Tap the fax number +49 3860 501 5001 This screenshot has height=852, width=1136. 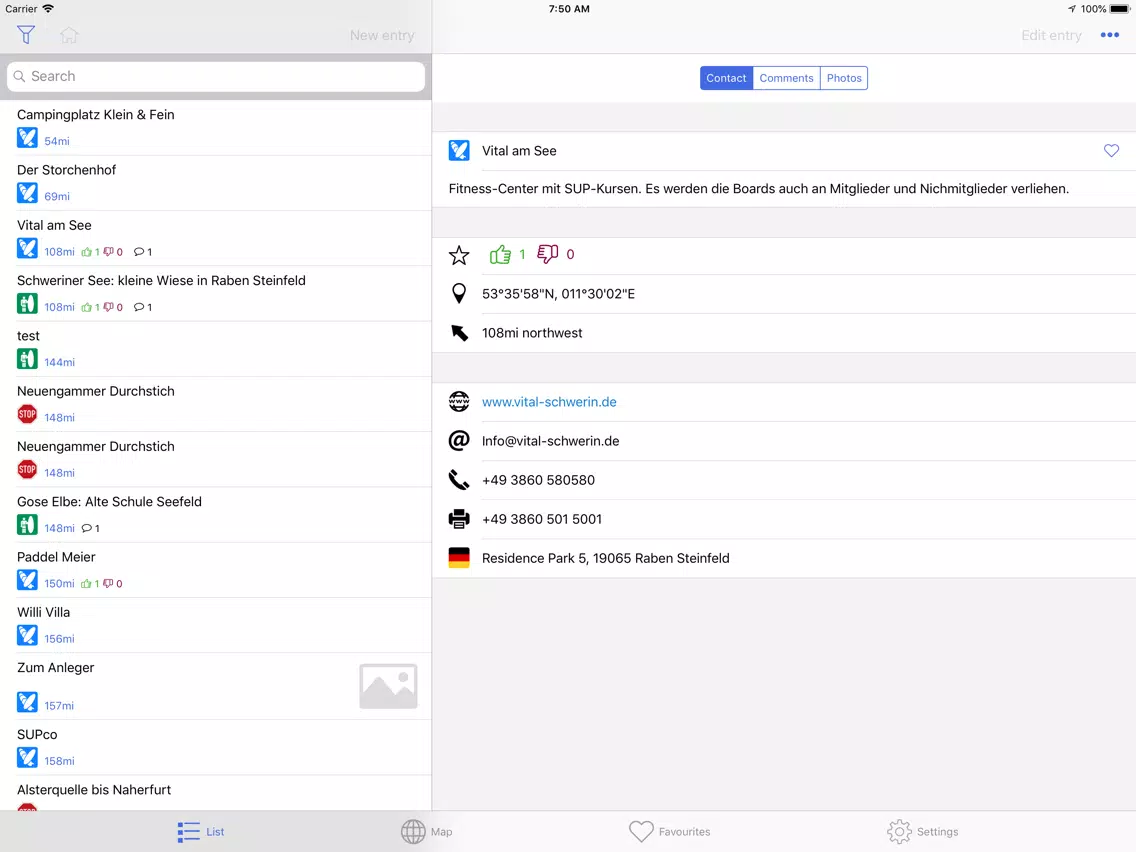(x=542, y=519)
